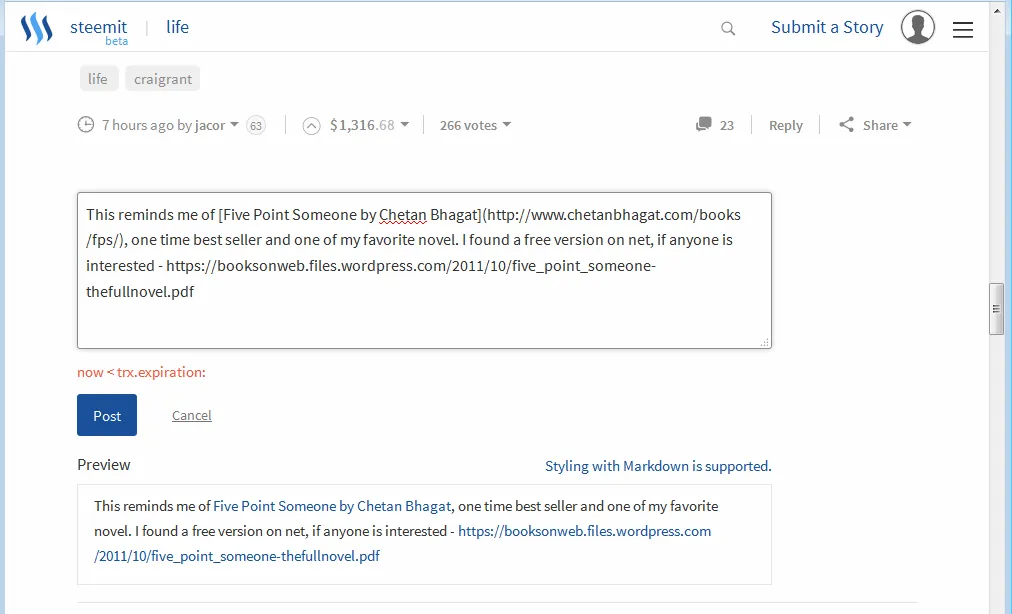1012x614 pixels.
Task: Click the 23 comments count
Action: 727,125
